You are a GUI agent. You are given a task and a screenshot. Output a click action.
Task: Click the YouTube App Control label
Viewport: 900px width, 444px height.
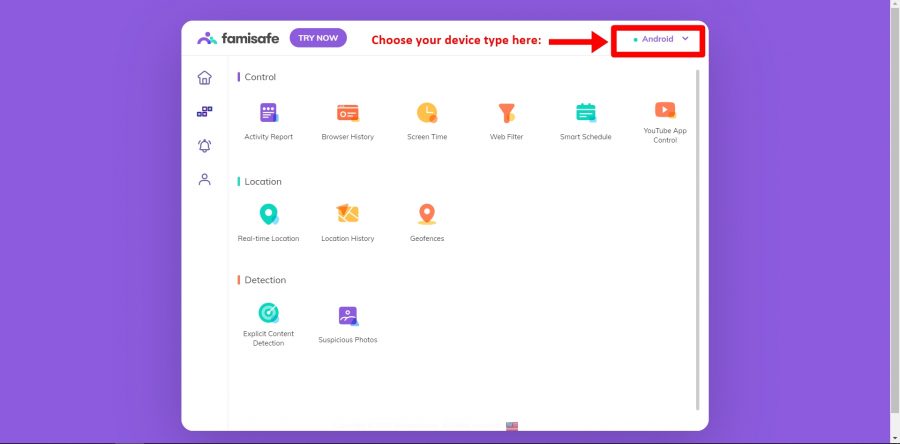665,135
